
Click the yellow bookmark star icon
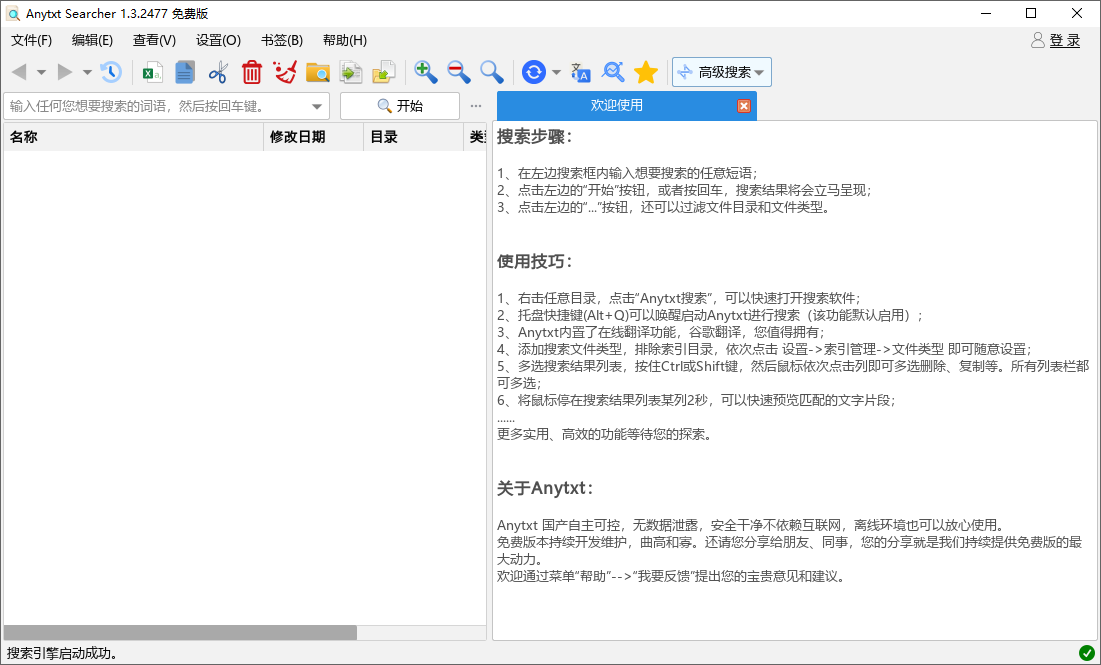click(x=646, y=72)
